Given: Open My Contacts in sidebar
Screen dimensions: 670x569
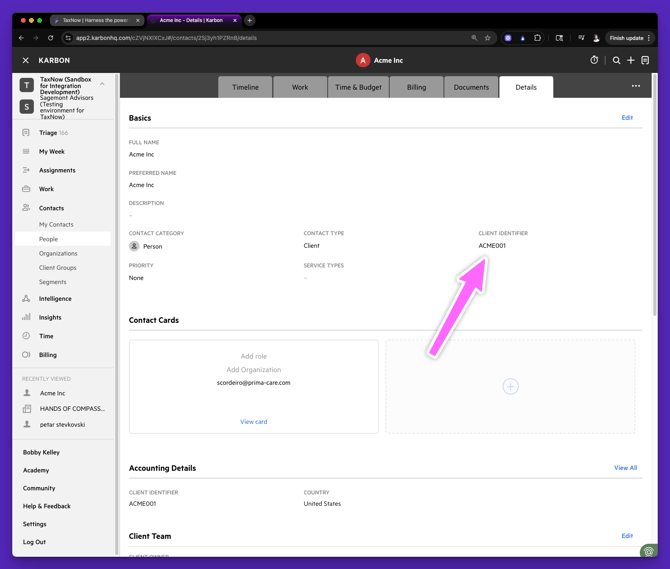Looking at the screenshot, I should (56, 224).
